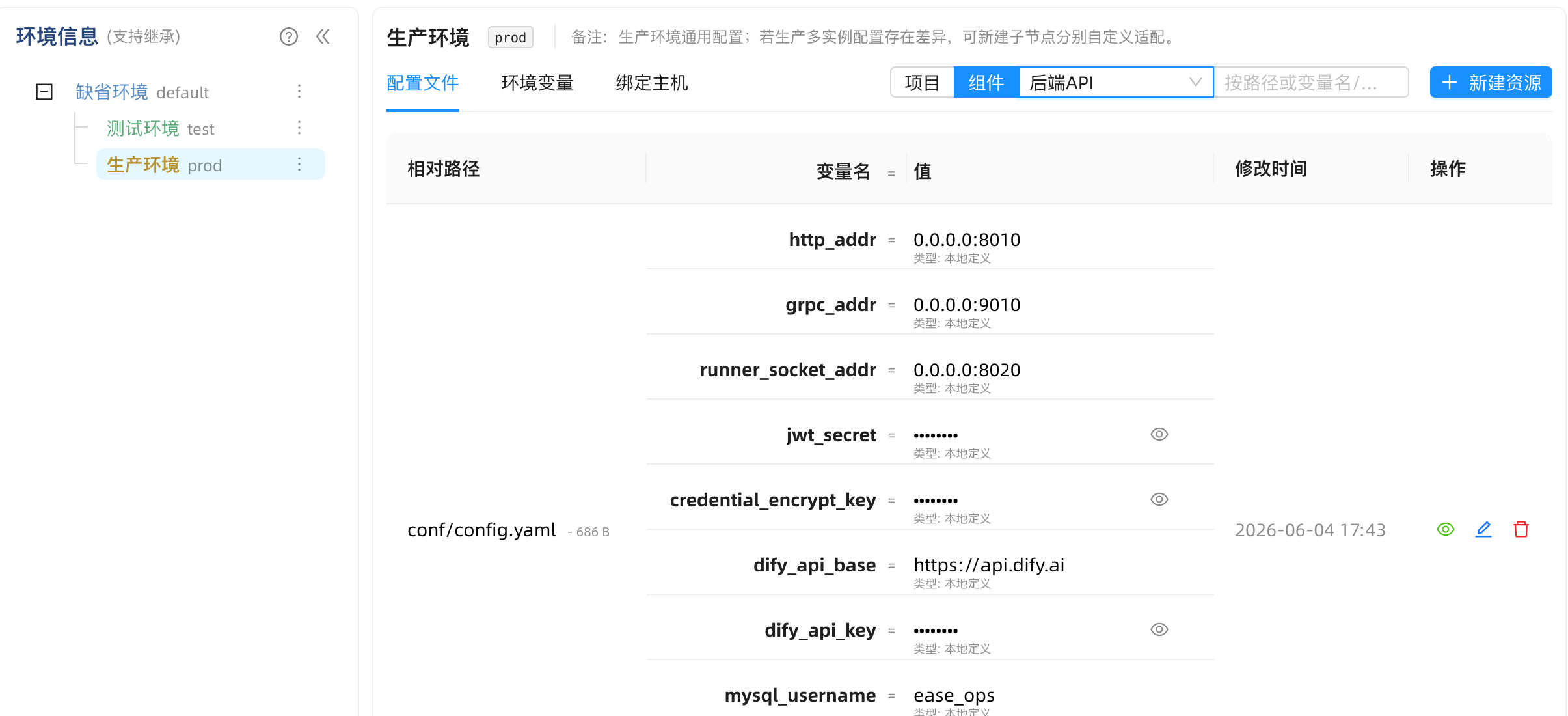Delete the conf/config.yaml file
The image size is (1568, 716).
point(1521,529)
